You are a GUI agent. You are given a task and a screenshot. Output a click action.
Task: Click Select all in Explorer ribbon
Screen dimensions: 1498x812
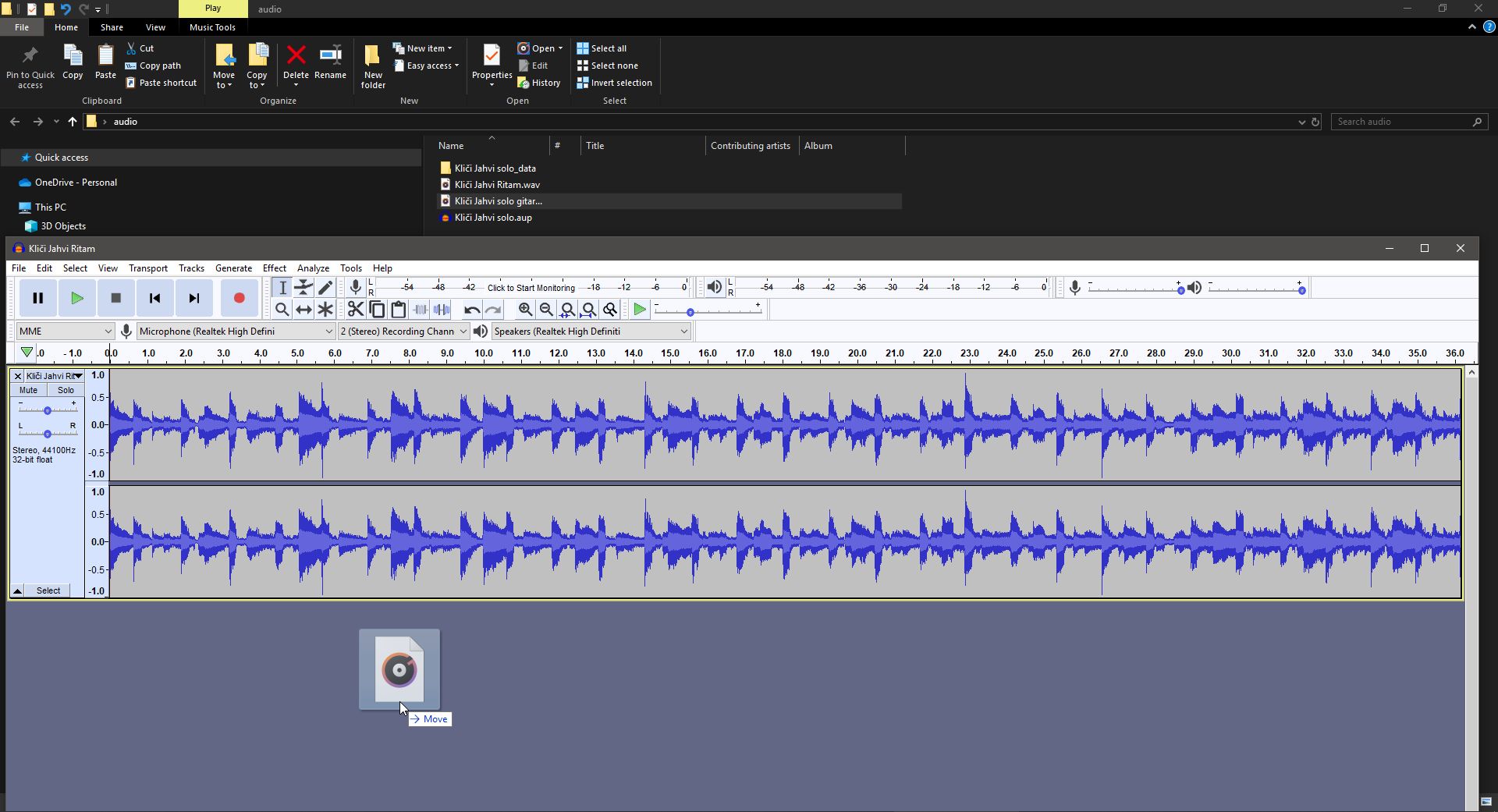[x=602, y=48]
